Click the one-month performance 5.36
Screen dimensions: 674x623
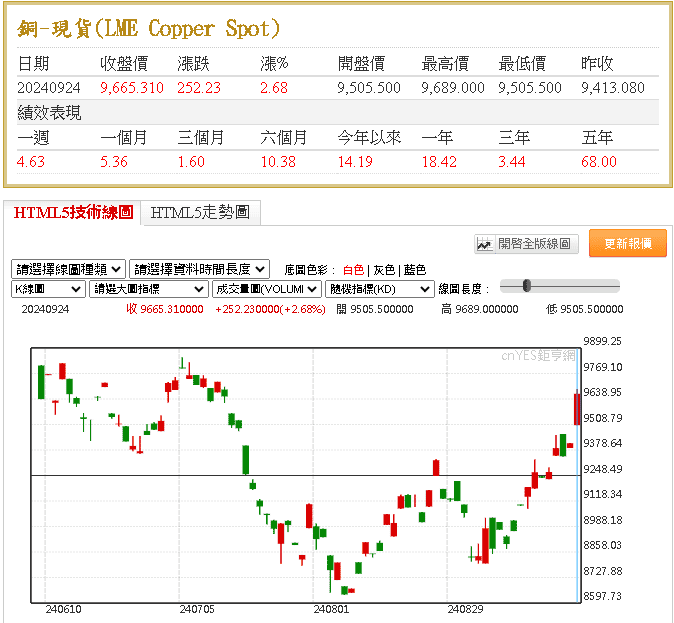coord(114,162)
